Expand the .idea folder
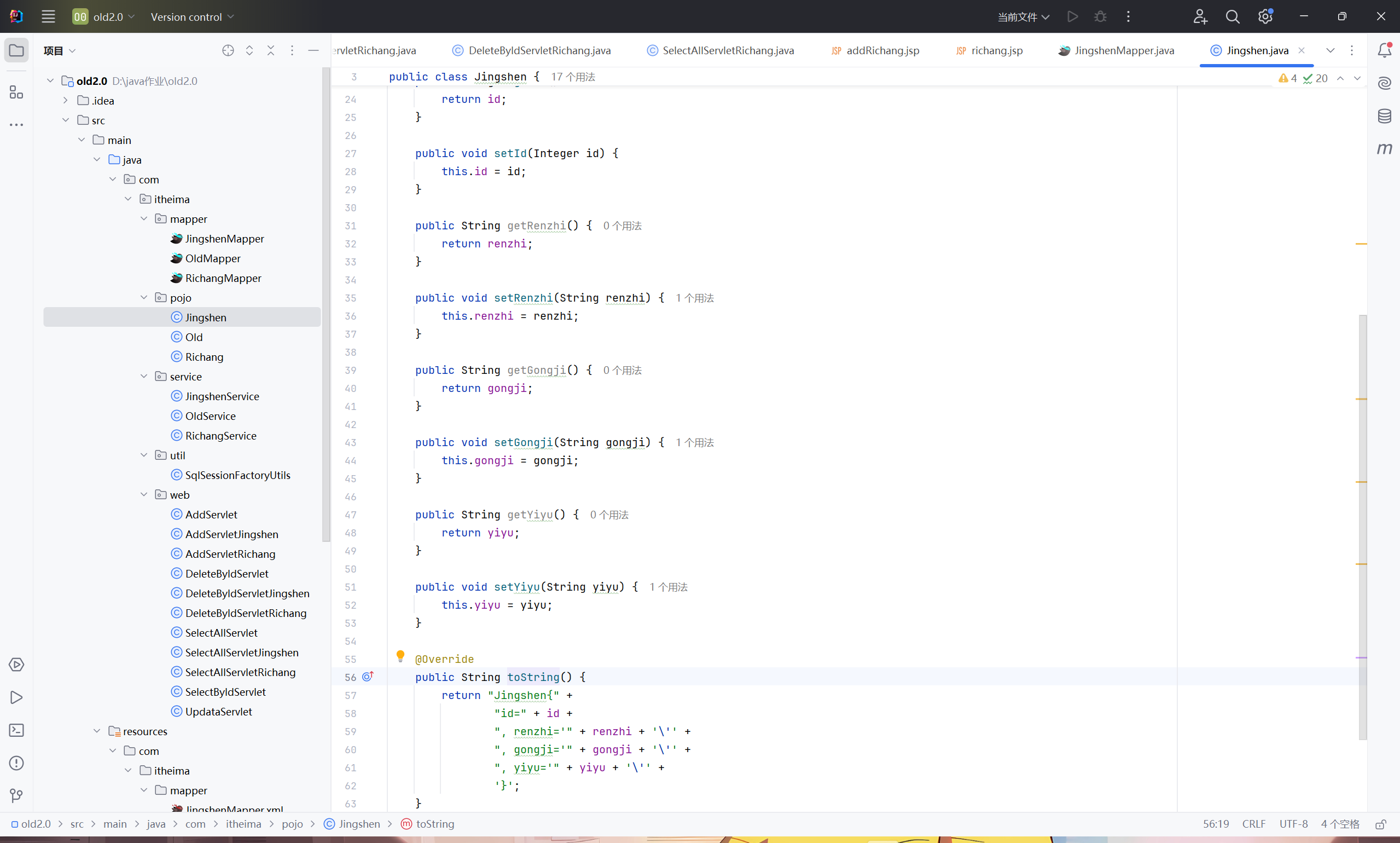Screen dimensions: 1400x843 coord(66,101)
